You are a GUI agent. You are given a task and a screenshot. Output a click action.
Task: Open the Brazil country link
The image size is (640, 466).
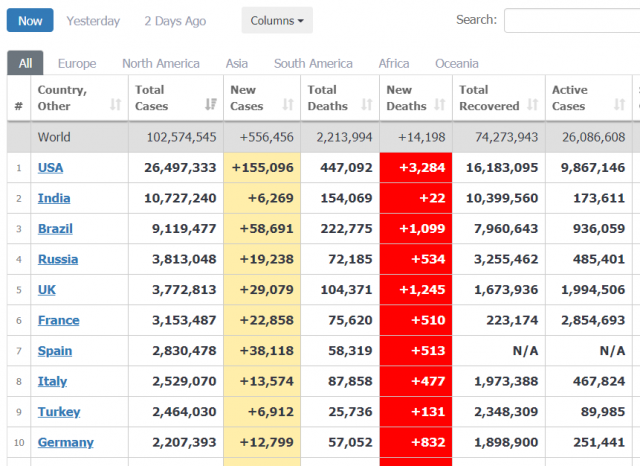(x=55, y=229)
